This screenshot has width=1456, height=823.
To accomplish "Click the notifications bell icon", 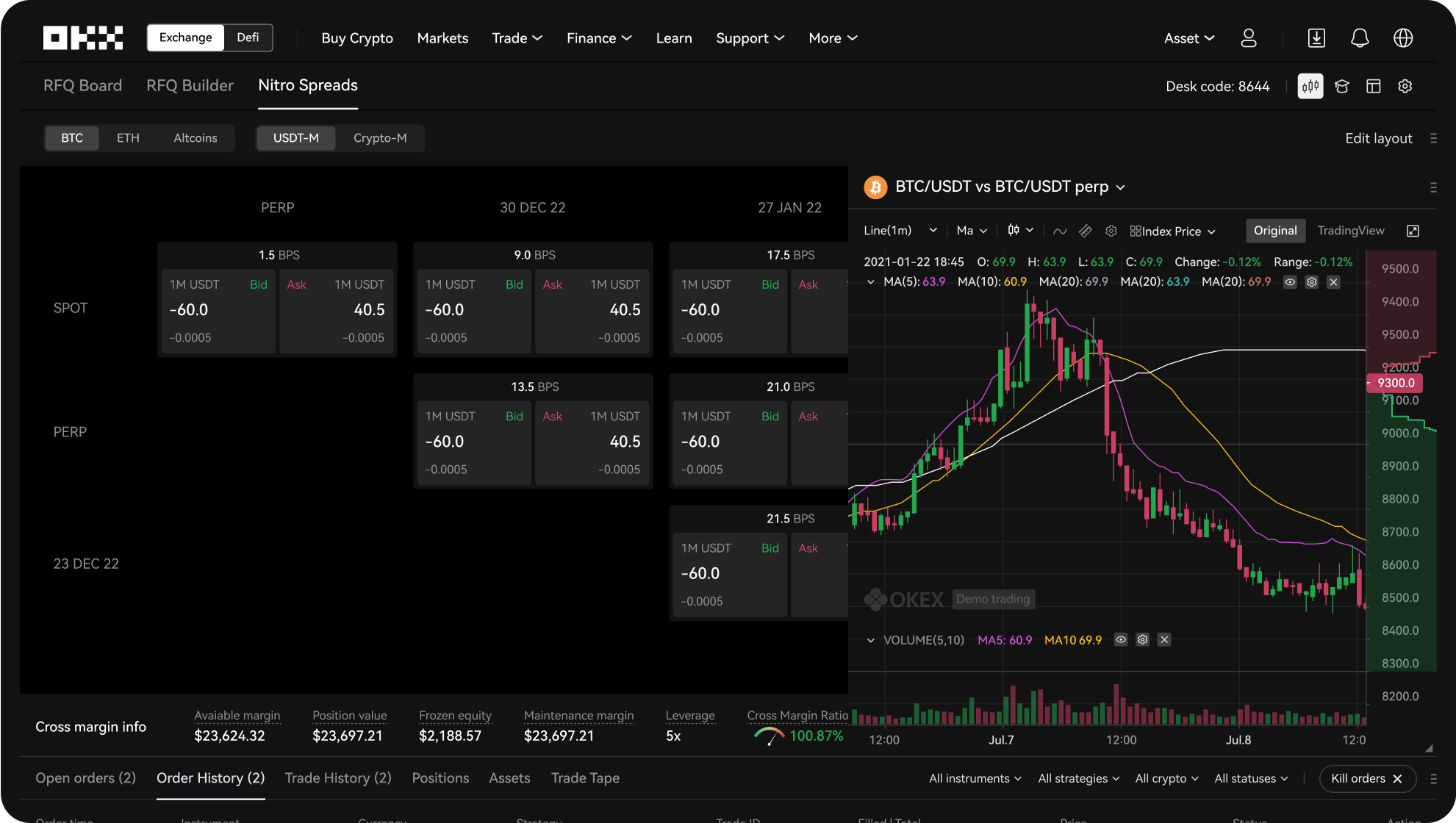I will pyautogui.click(x=1359, y=38).
